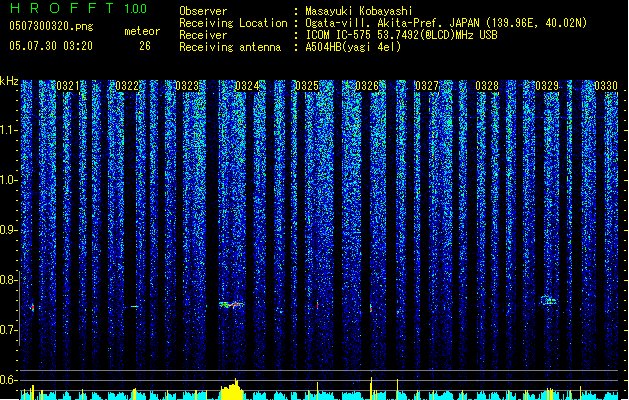629x400 pixels.
Task: Click the large yellow power peak near 0324
Action: (x=232, y=389)
